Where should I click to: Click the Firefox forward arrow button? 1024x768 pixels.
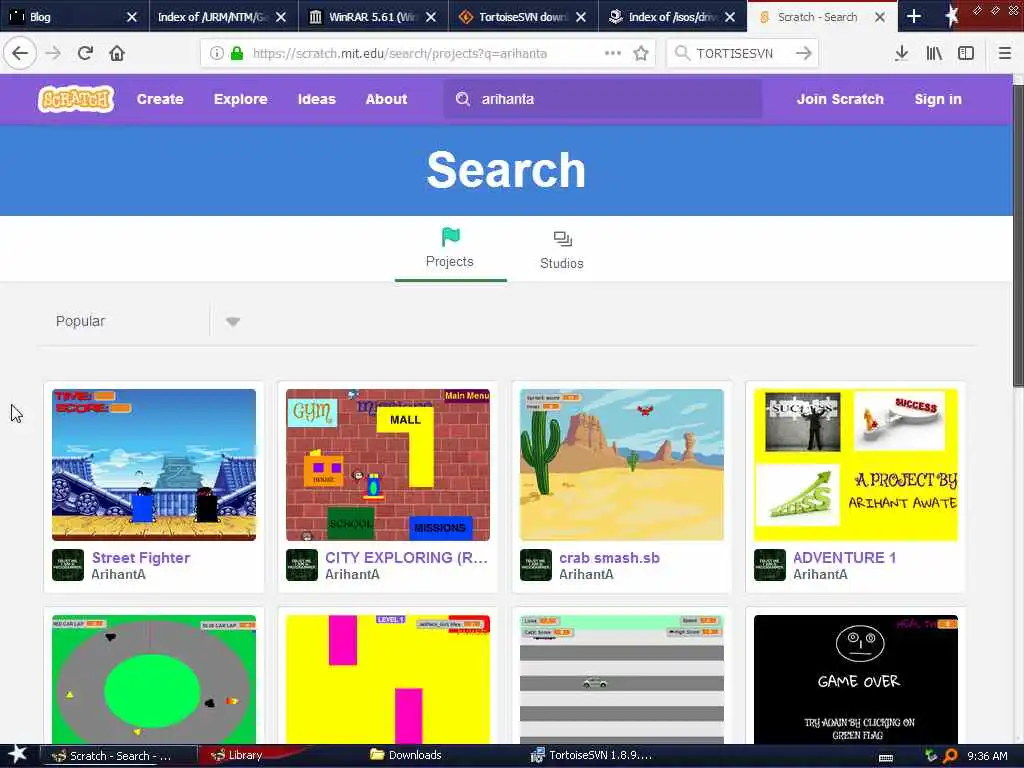[53, 53]
